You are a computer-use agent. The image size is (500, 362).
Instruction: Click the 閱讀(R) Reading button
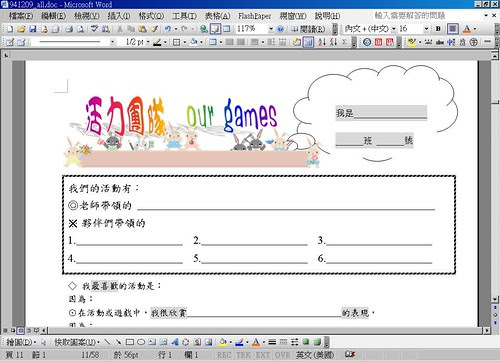[309, 29]
